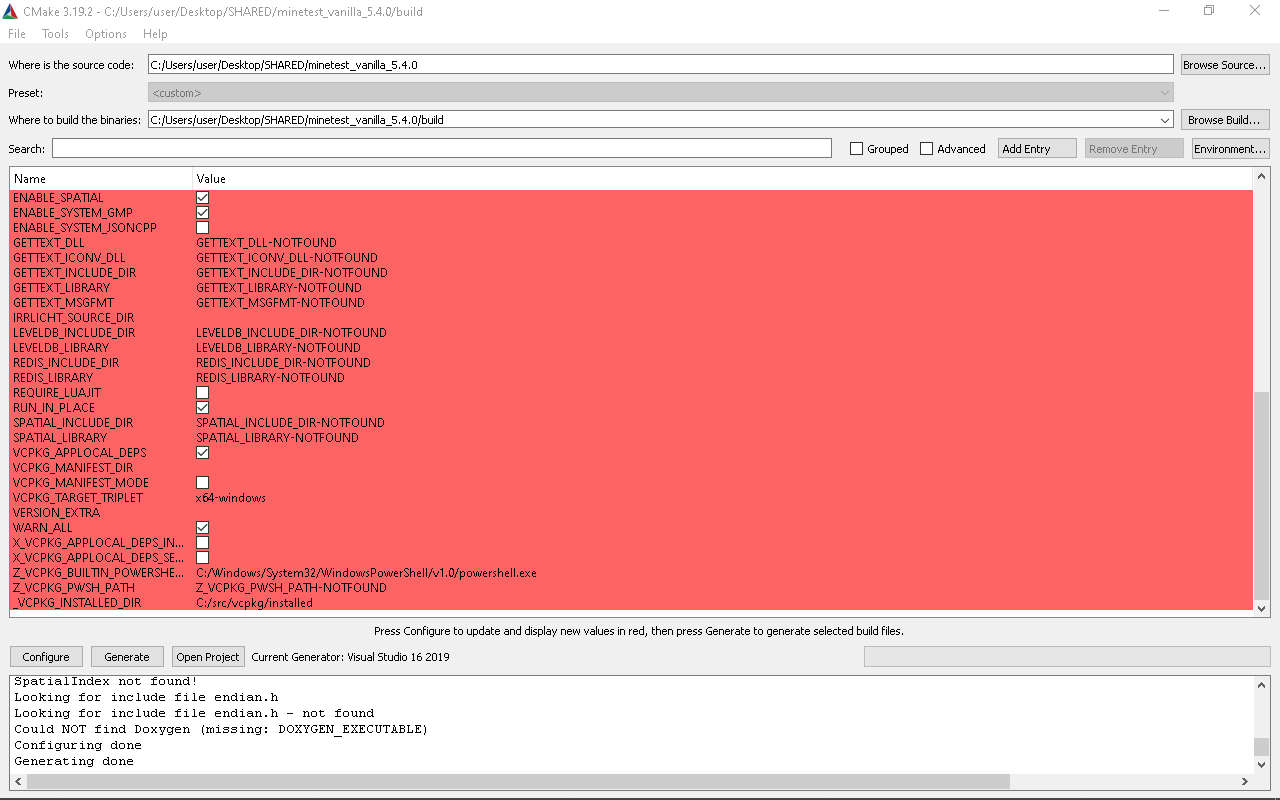Select GETTEXT_MSGFMT-NOTFOUND value
Image resolution: width=1280 pixels, height=800 pixels.
pyautogui.click(x=280, y=303)
